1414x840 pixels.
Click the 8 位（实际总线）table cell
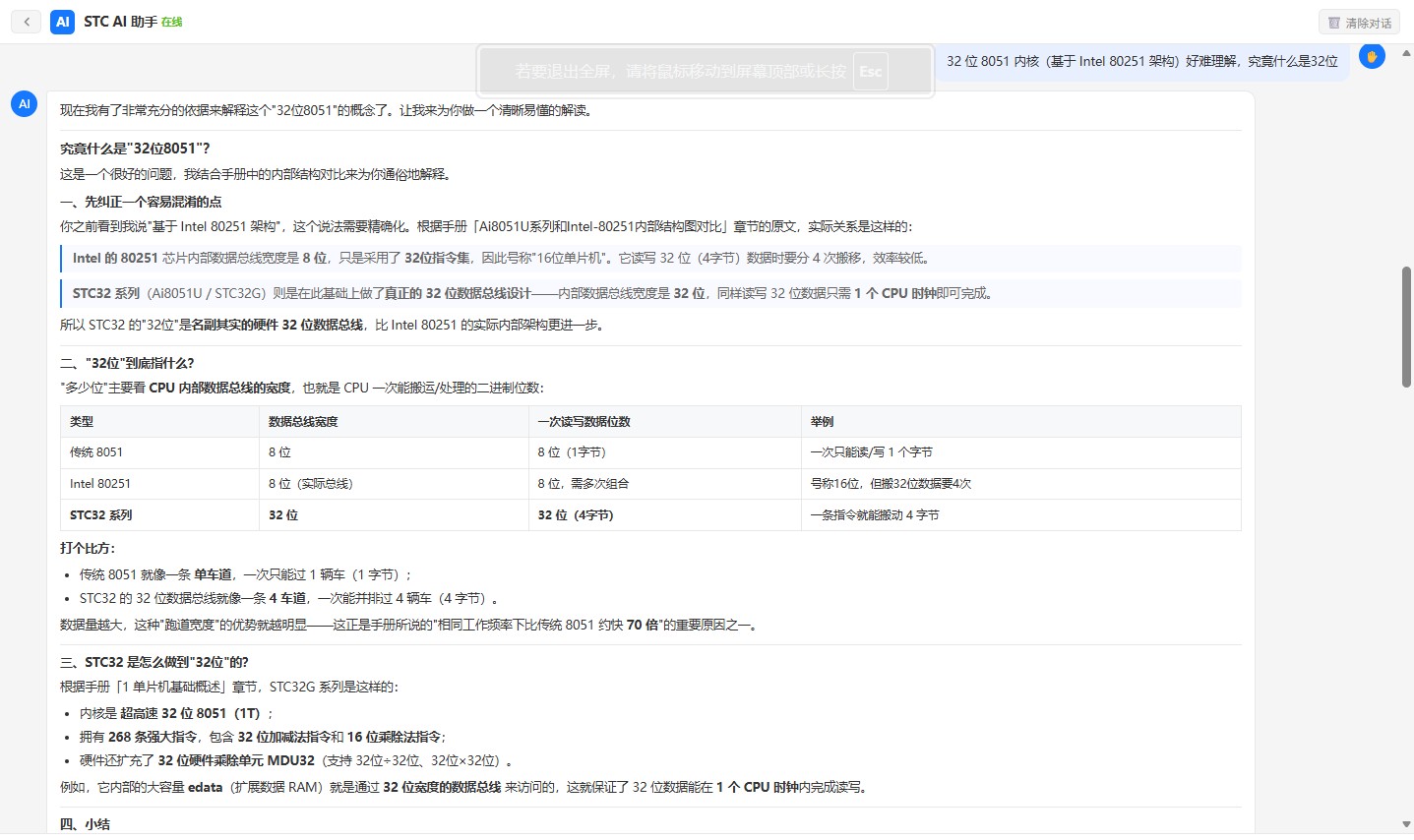(394, 484)
